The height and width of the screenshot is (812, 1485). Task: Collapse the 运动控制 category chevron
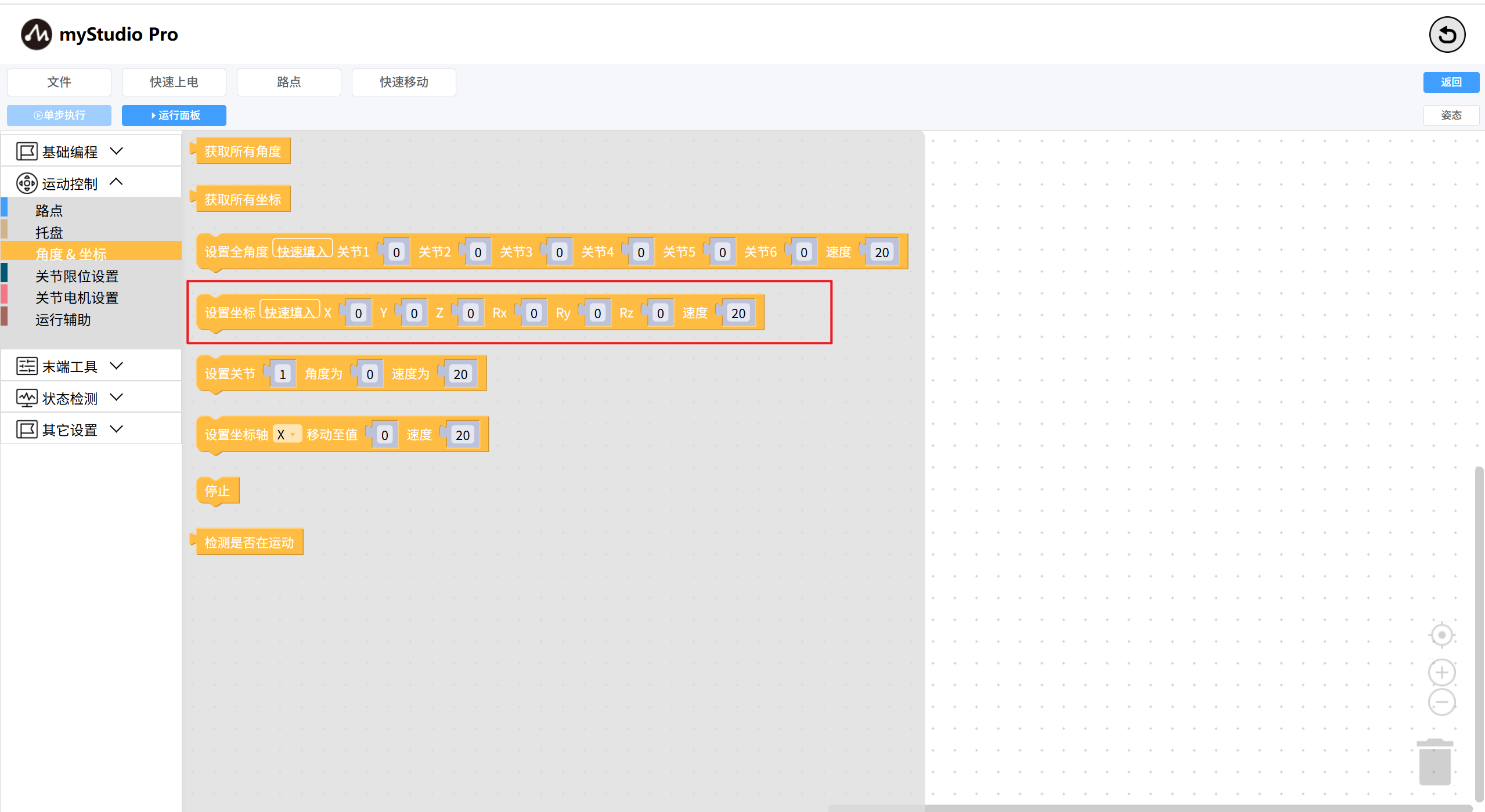pyautogui.click(x=117, y=182)
